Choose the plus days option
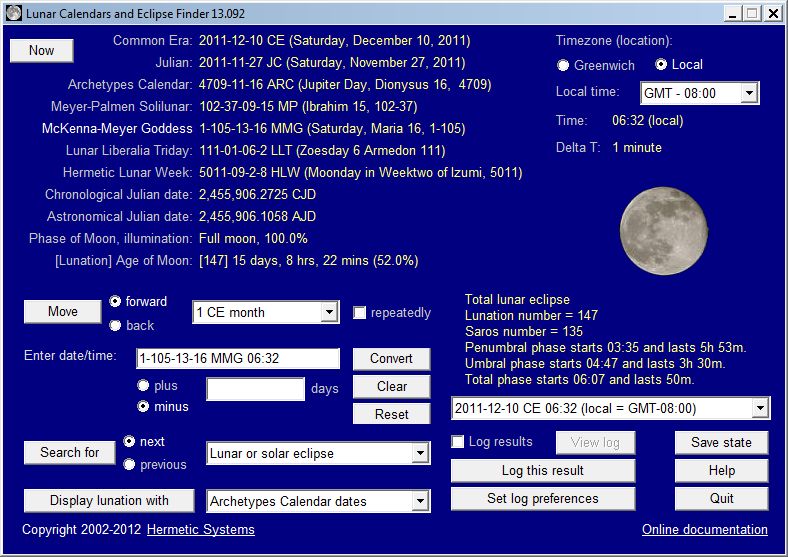The image size is (788, 557). coord(144,385)
